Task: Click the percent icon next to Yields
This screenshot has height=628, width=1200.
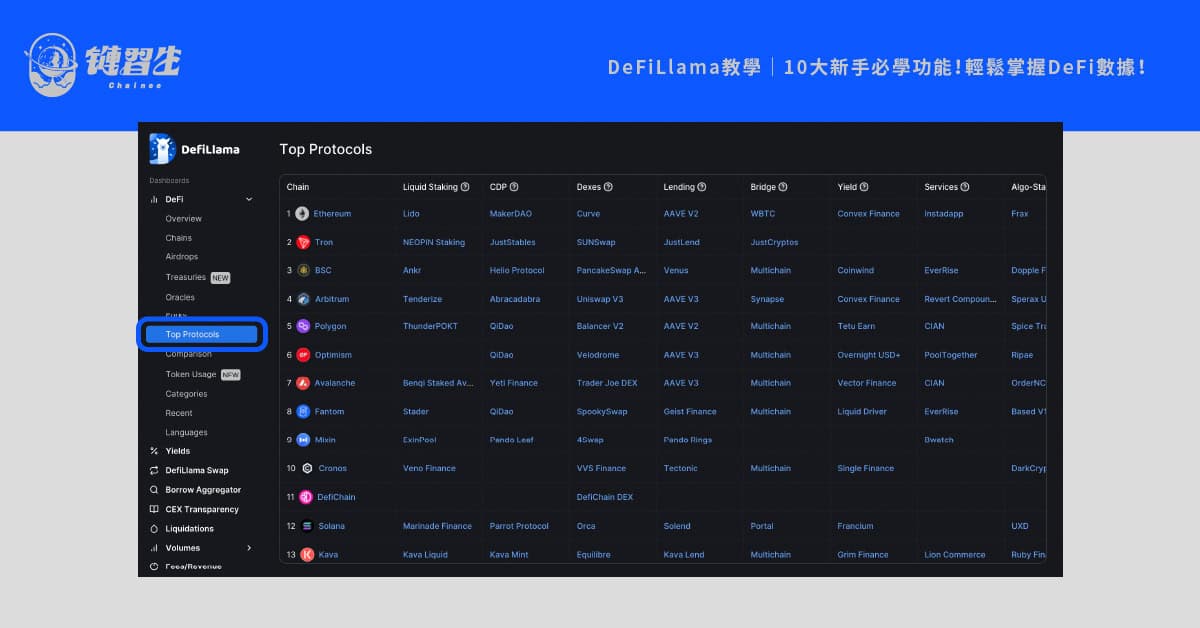Action: pos(154,451)
